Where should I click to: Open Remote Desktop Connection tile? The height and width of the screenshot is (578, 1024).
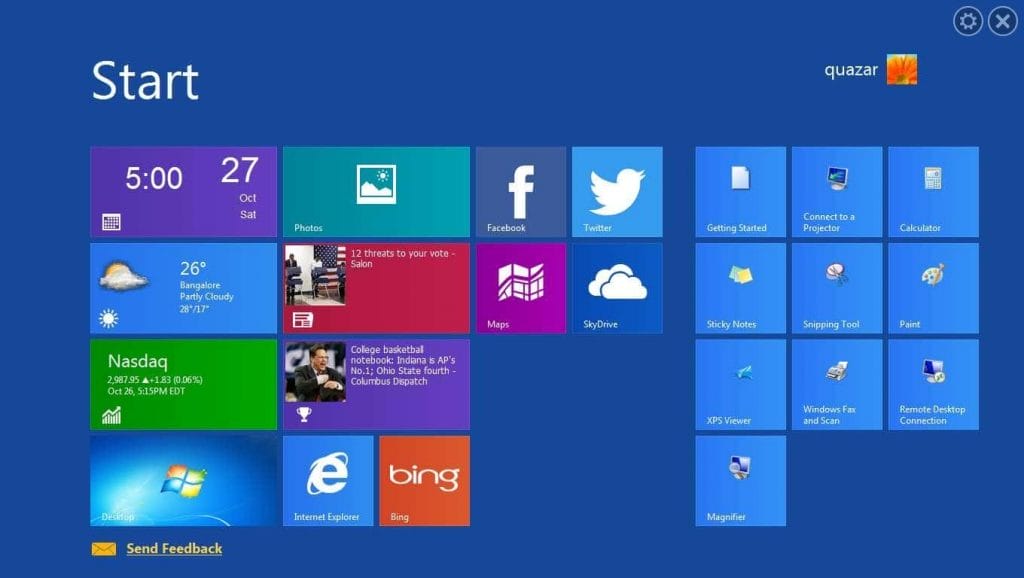point(933,384)
